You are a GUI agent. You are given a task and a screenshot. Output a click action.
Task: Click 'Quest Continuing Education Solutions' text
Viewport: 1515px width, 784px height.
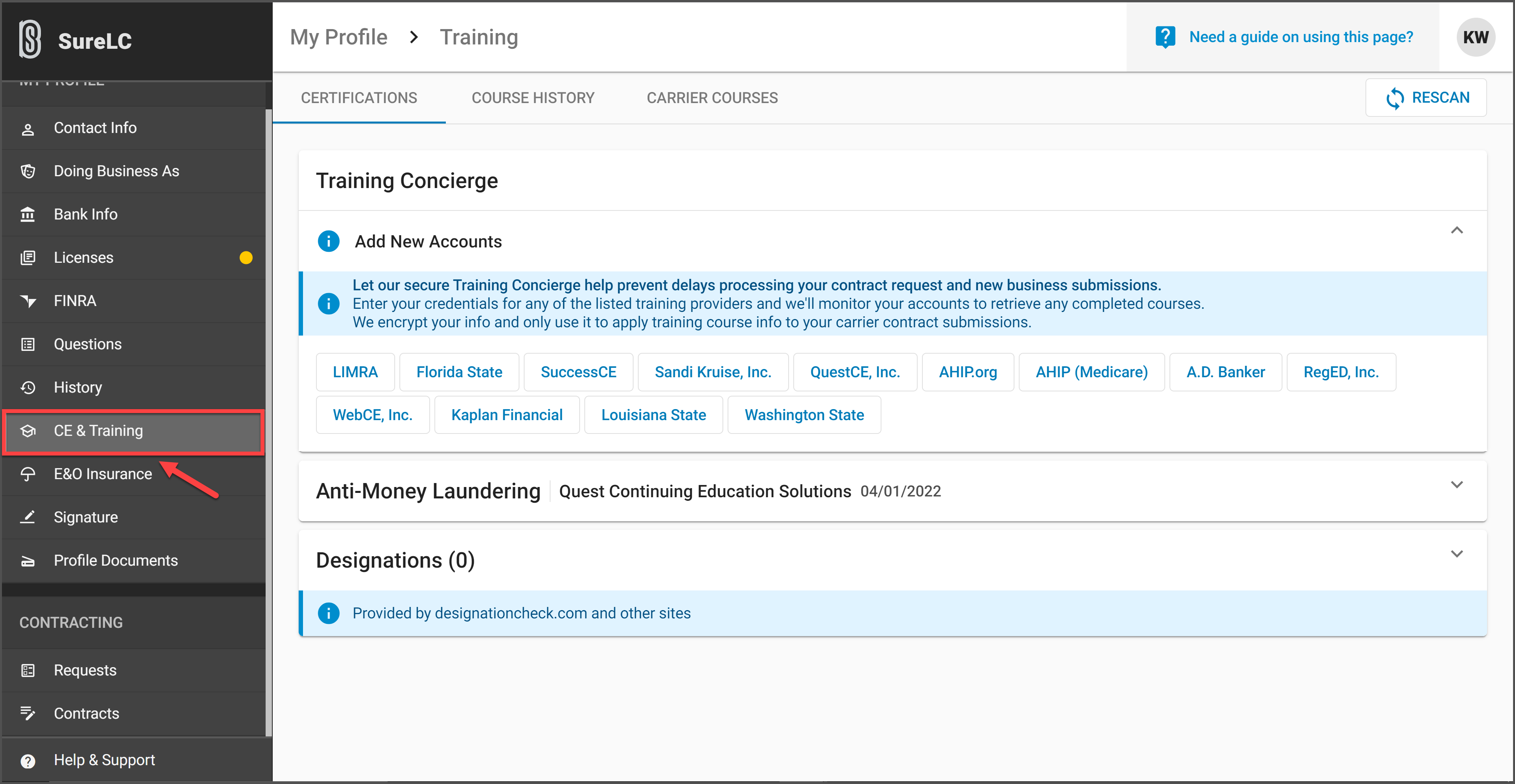coord(704,491)
